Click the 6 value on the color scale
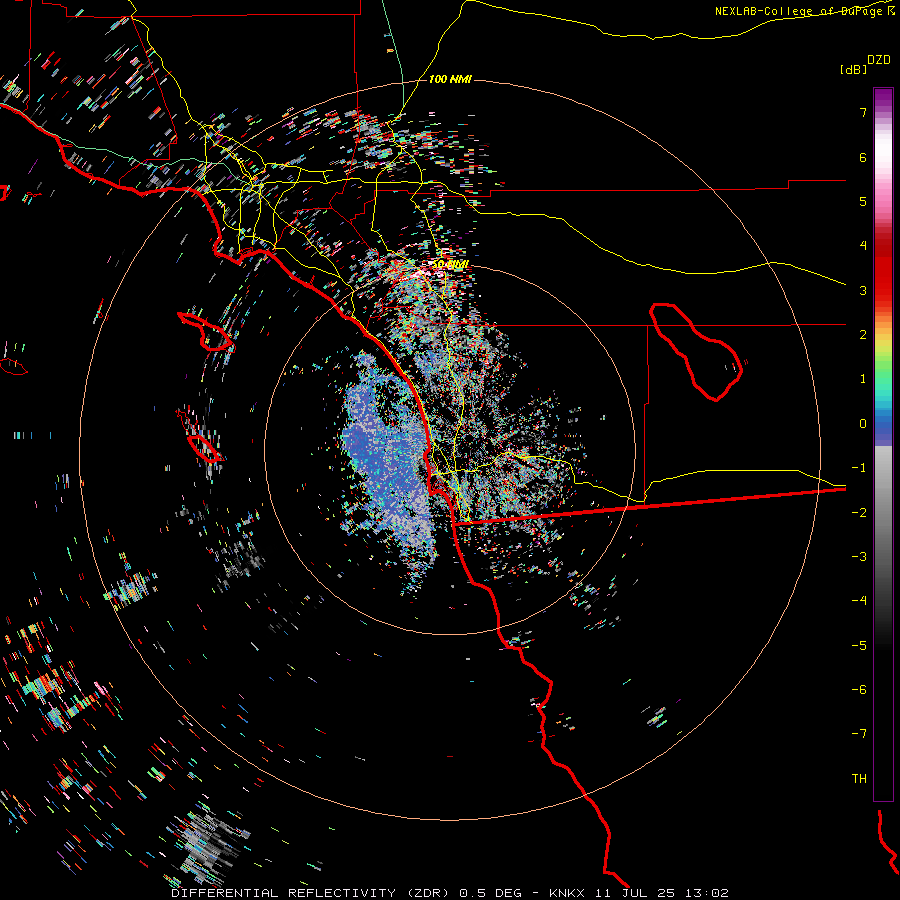The width and height of the screenshot is (900, 900). click(863, 157)
